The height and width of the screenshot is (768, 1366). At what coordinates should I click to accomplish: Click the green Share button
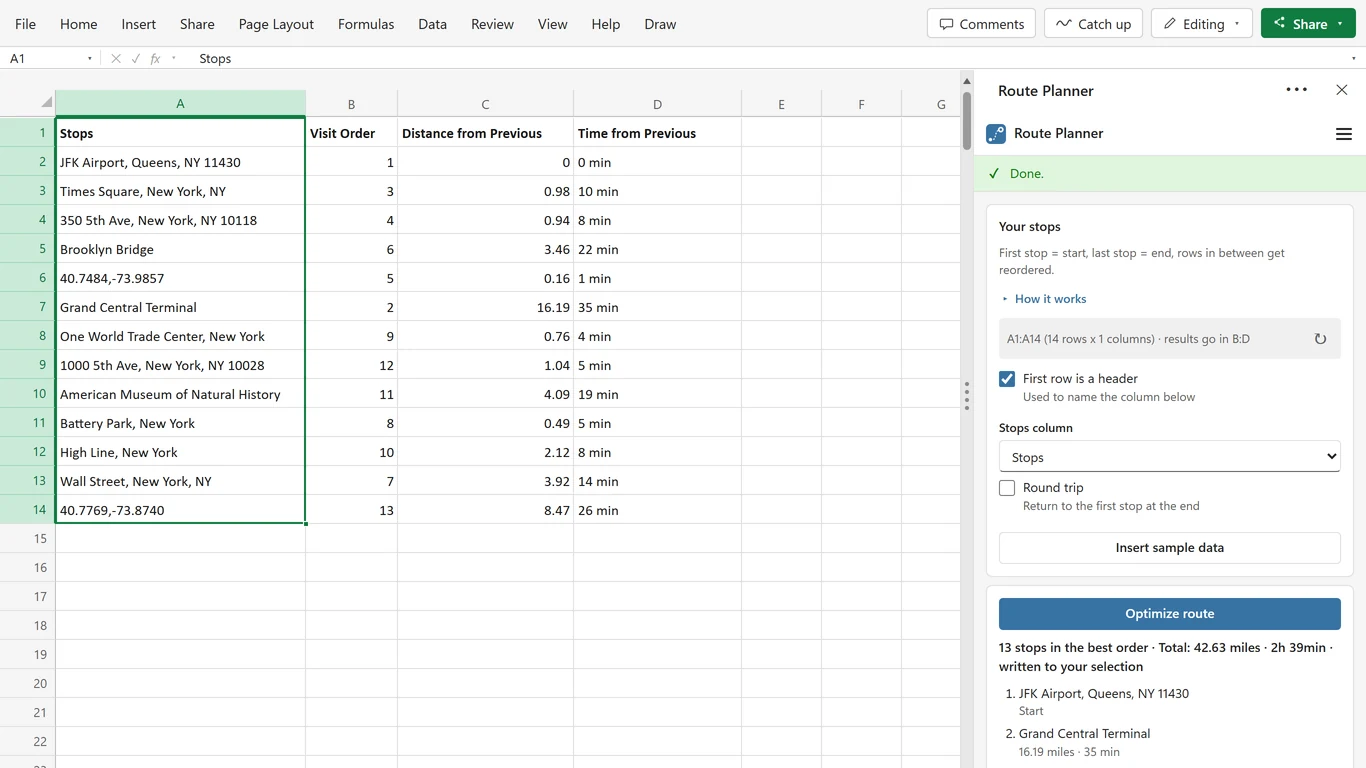tap(1308, 24)
